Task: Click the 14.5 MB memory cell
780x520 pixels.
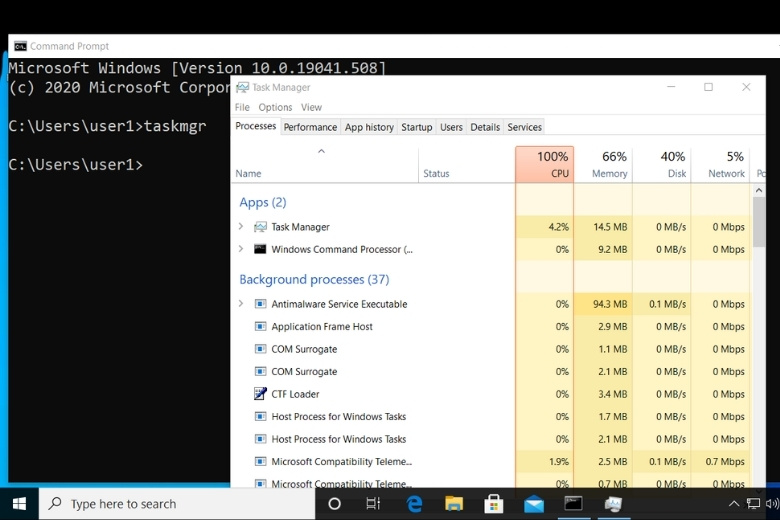Action: 603,227
